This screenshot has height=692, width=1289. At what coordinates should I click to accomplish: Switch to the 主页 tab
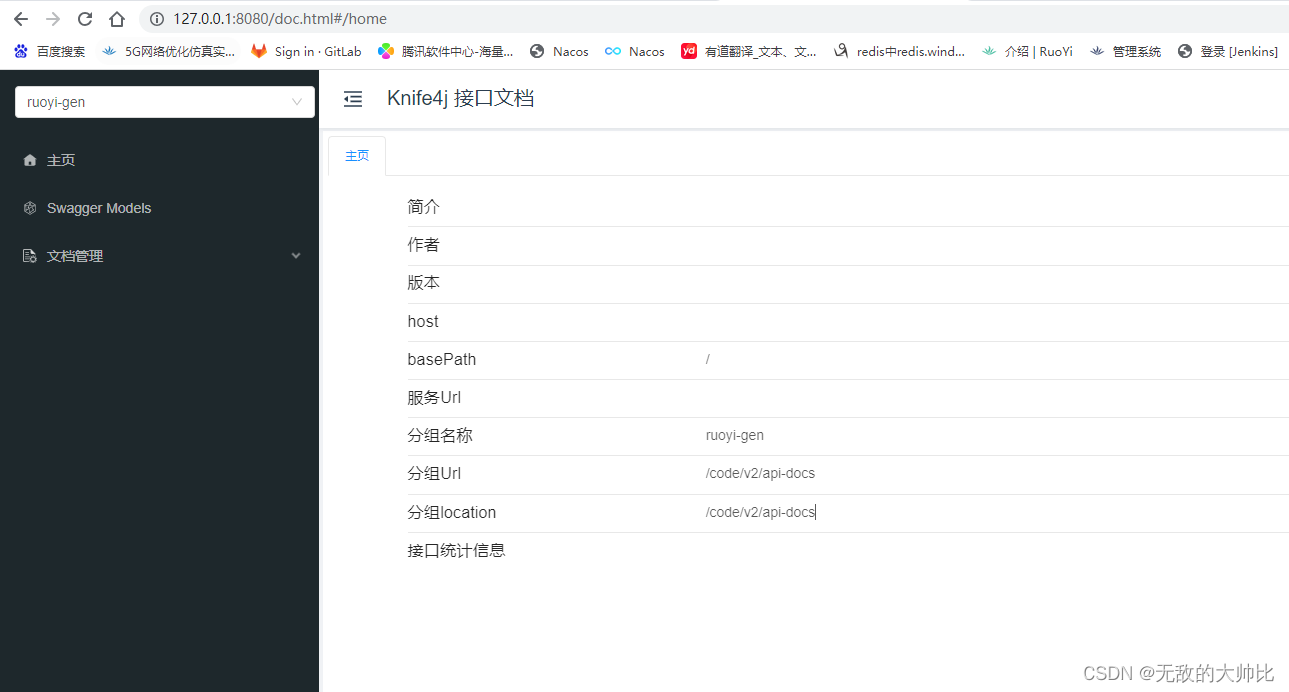(357, 155)
